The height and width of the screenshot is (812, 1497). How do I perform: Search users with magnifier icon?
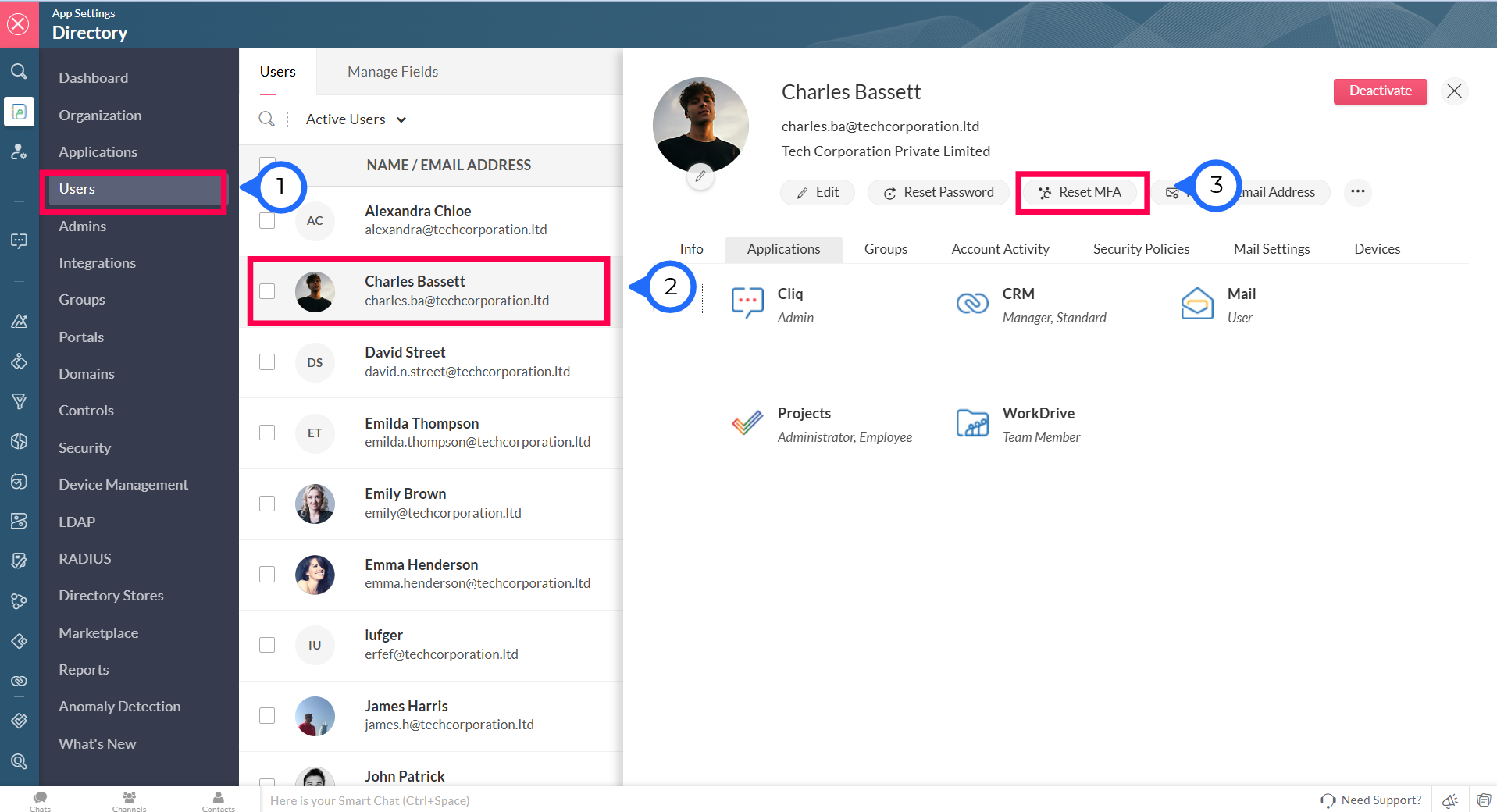267,119
